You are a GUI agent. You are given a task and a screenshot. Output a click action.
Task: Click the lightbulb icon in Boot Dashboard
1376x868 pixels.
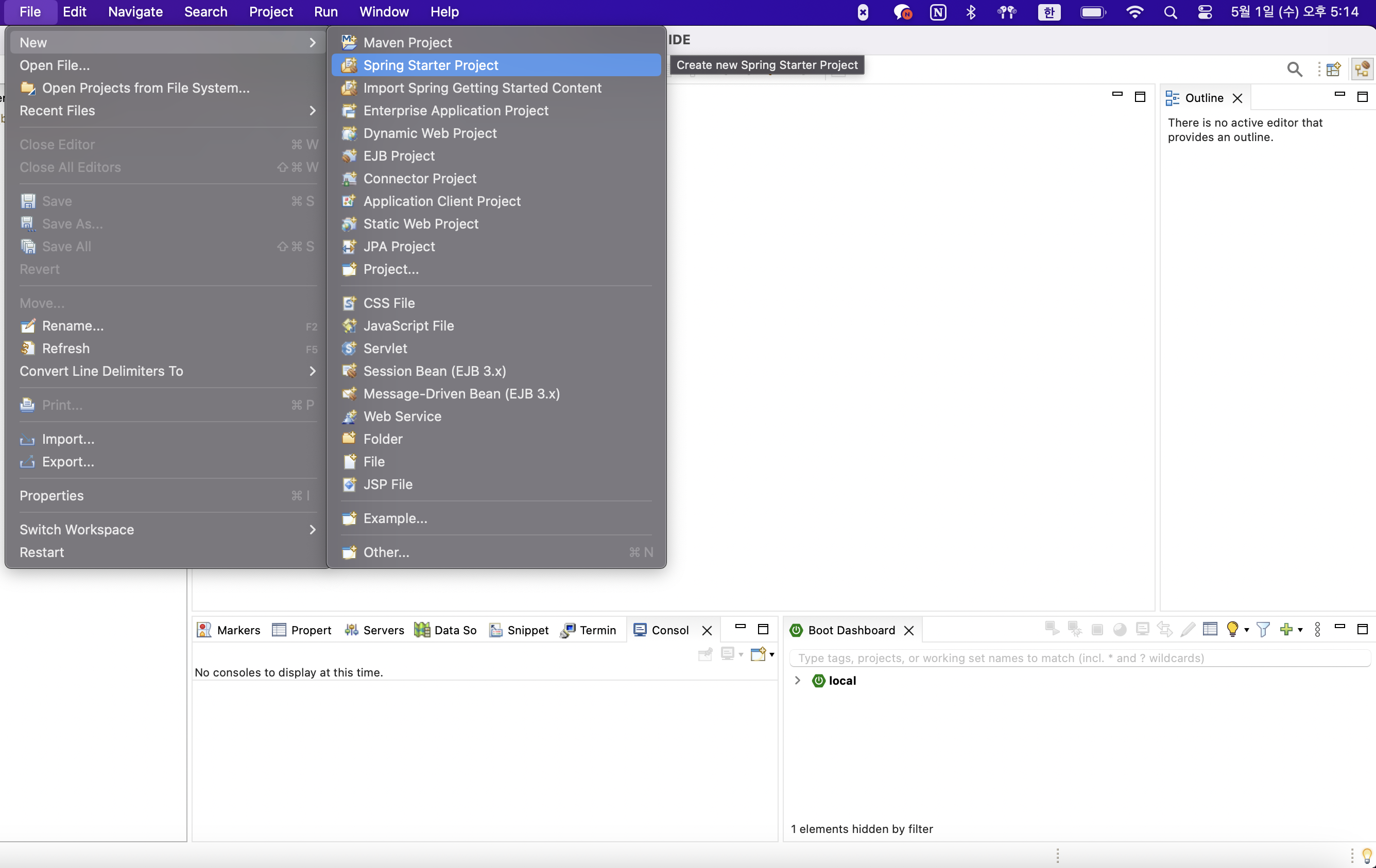(x=1232, y=629)
